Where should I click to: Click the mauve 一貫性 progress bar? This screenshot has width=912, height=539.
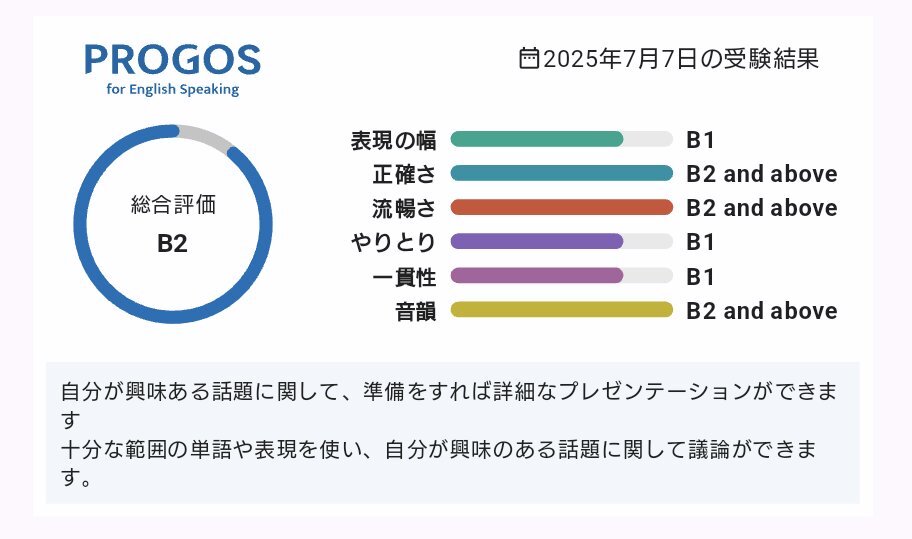pyautogui.click(x=562, y=276)
